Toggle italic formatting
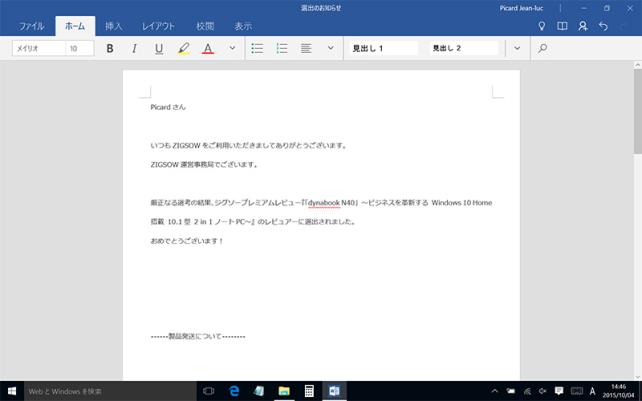The height and width of the screenshot is (401, 642). (134, 48)
